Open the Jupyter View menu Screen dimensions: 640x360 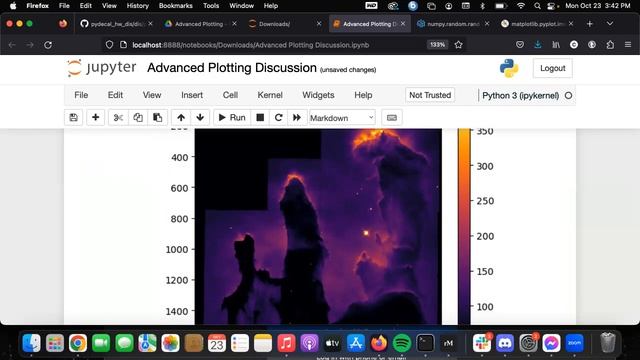click(152, 95)
